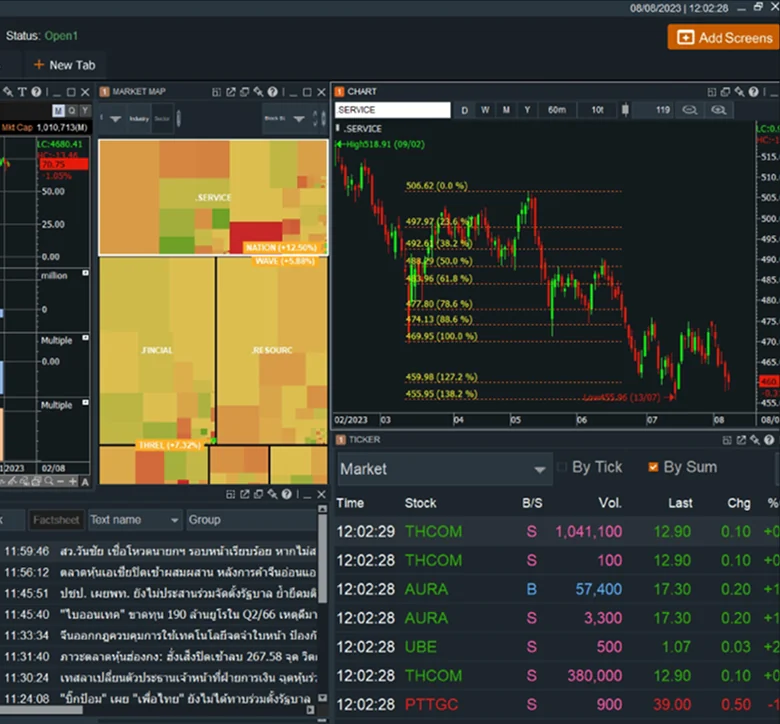Open help in the leftmost panel

tap(36, 92)
